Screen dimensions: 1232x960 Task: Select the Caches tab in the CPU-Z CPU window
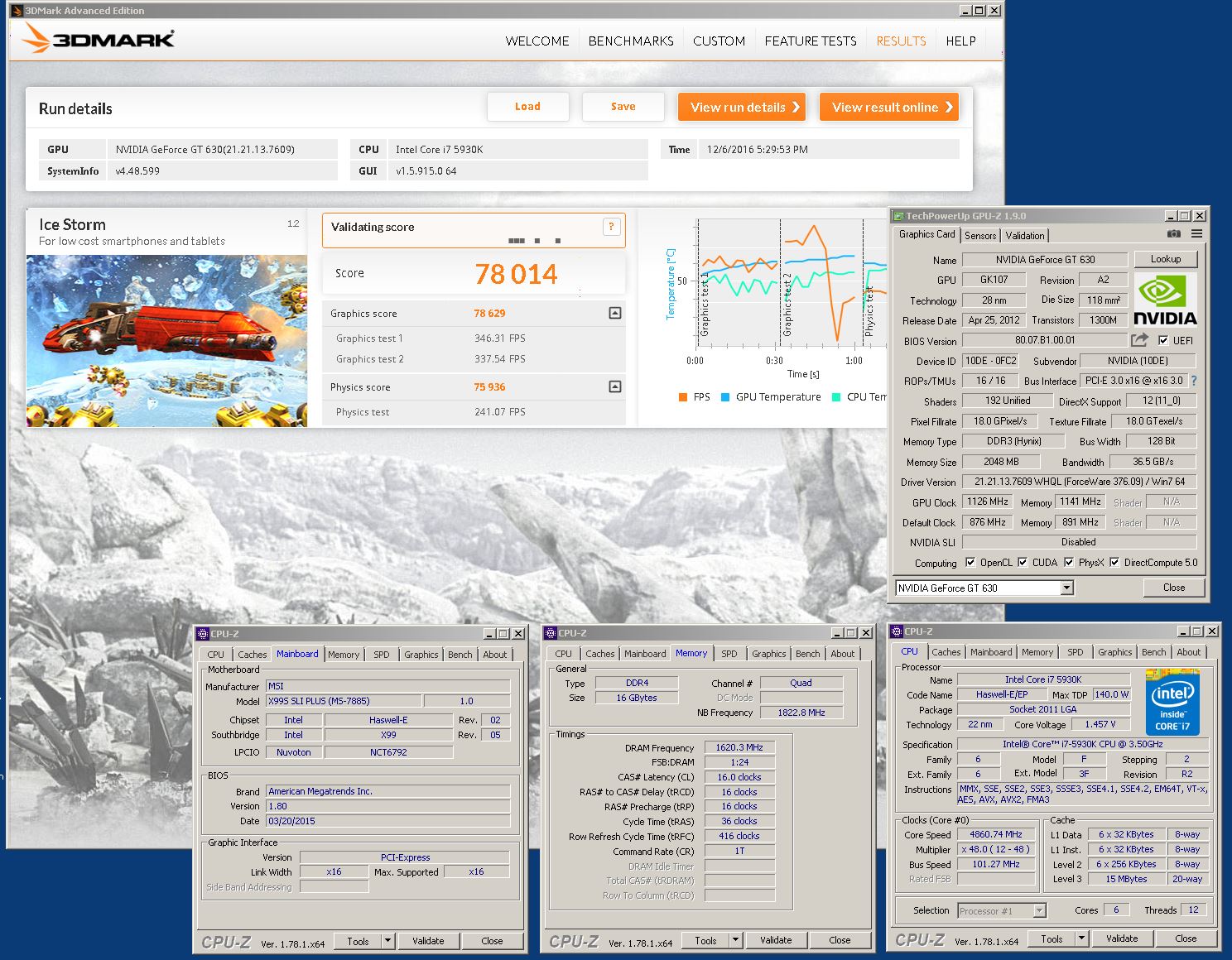(x=946, y=652)
